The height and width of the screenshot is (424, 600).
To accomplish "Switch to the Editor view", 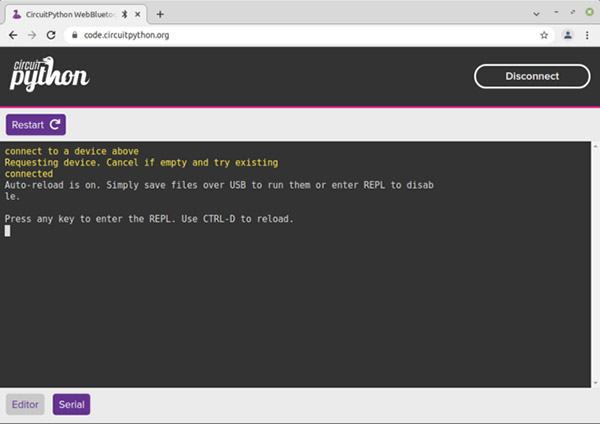I will coord(26,404).
